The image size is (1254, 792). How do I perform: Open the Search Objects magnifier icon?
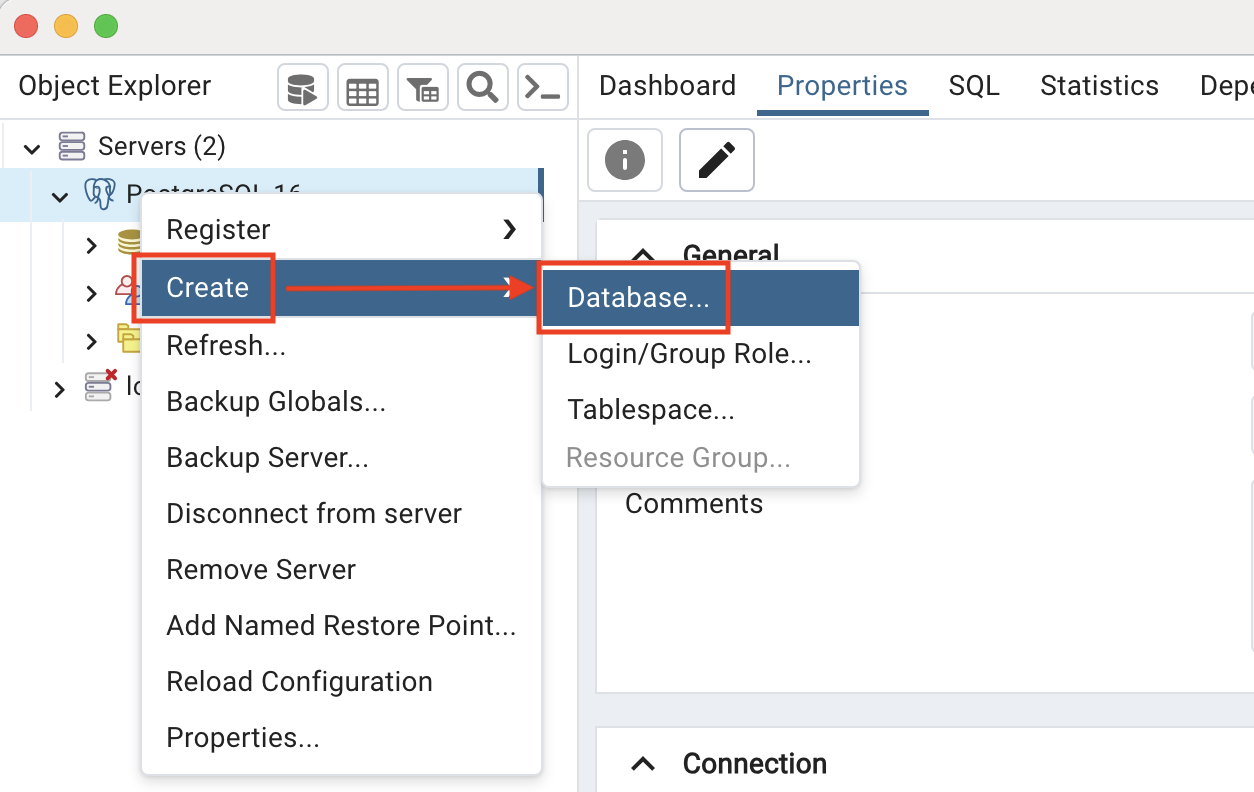[x=483, y=90]
